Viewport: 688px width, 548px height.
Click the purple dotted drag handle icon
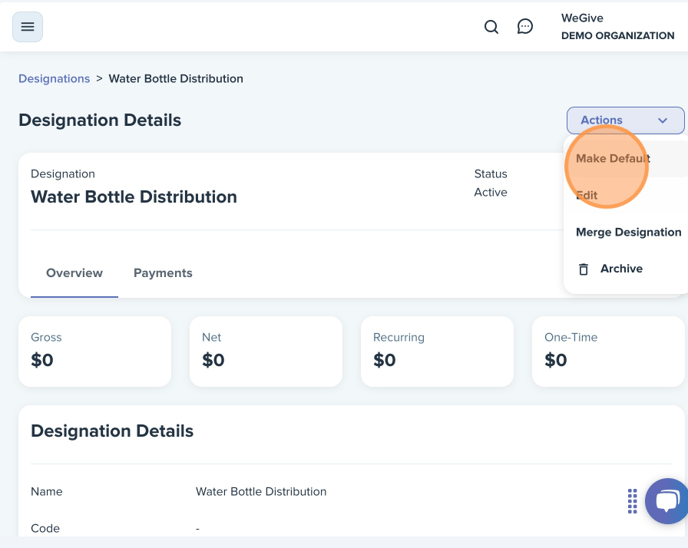pyautogui.click(x=632, y=501)
